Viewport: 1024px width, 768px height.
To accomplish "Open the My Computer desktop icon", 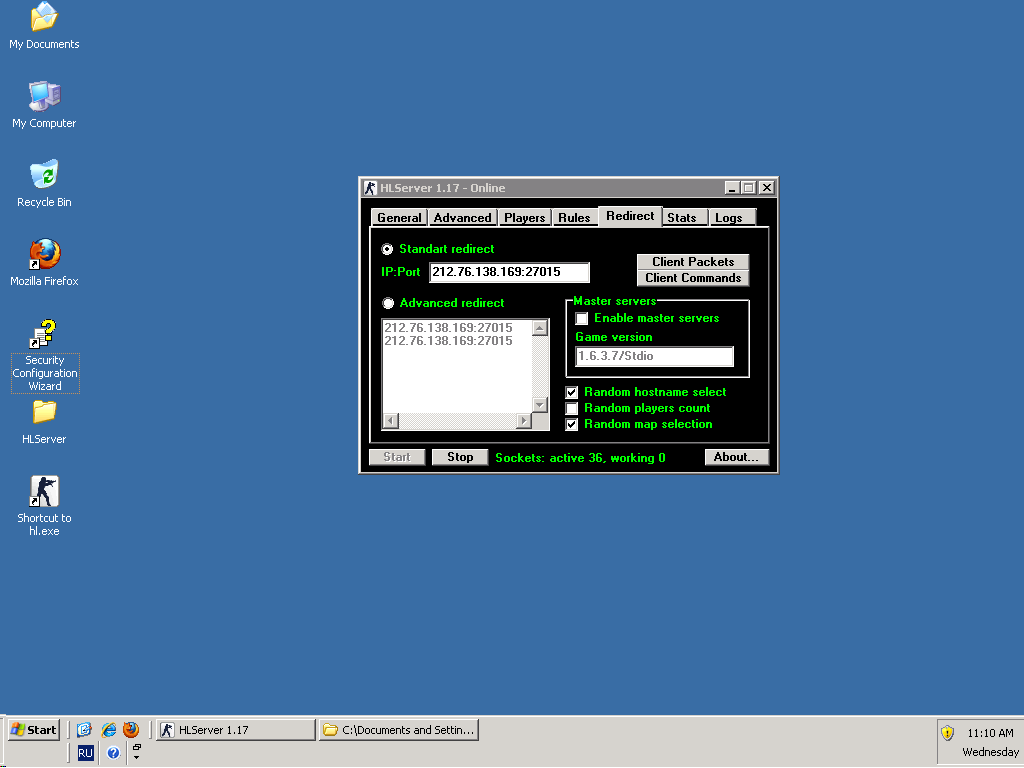I will coord(44,97).
